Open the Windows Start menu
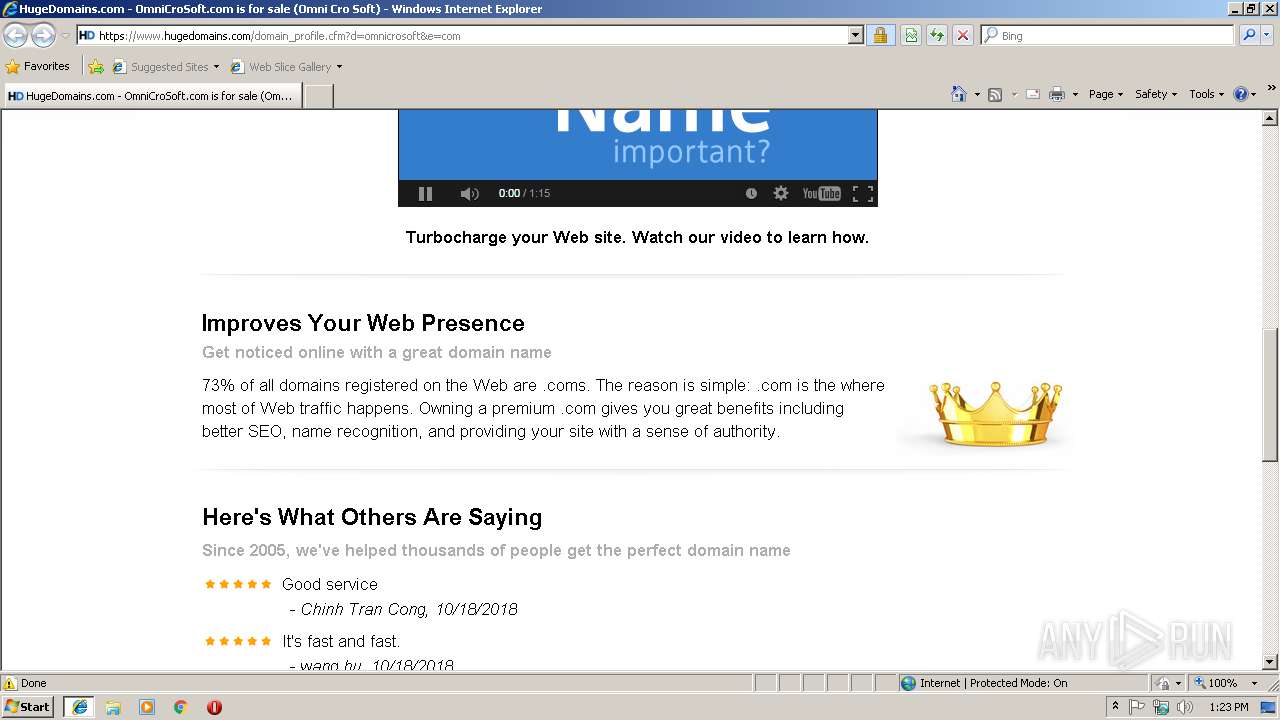The height and width of the screenshot is (720, 1280). tap(28, 706)
